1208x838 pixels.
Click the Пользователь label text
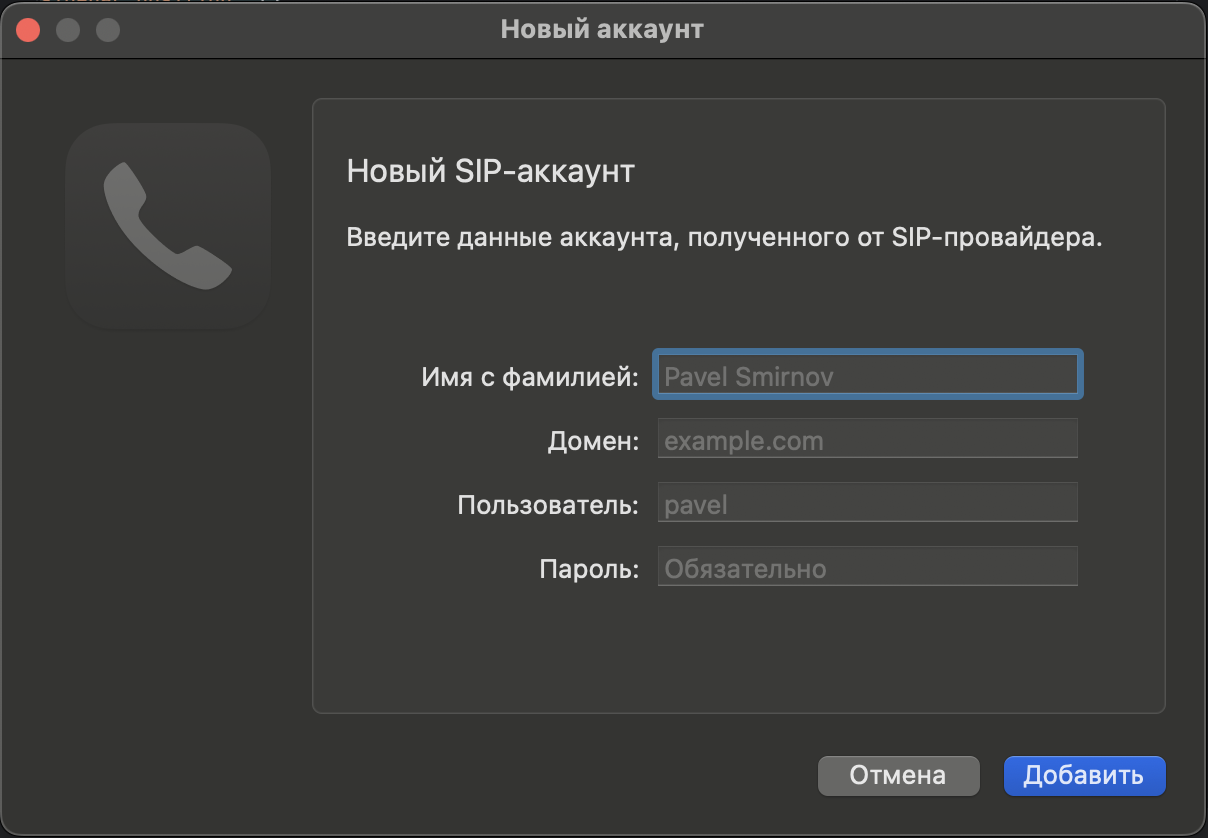(548, 505)
